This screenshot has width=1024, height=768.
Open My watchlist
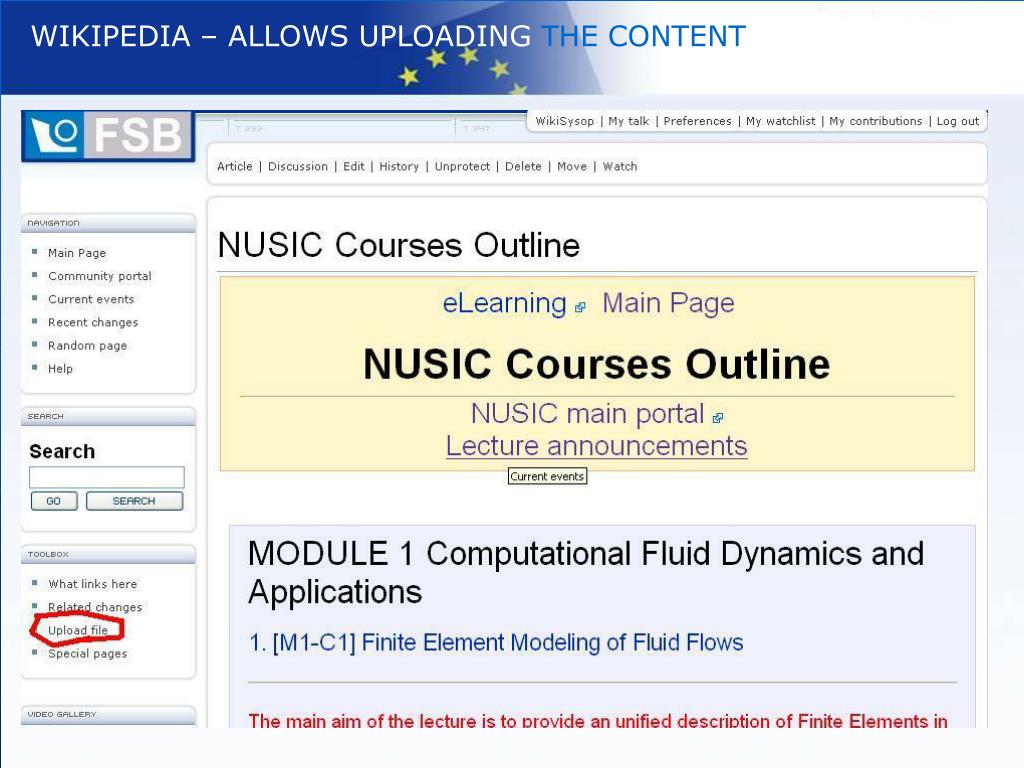click(x=780, y=121)
